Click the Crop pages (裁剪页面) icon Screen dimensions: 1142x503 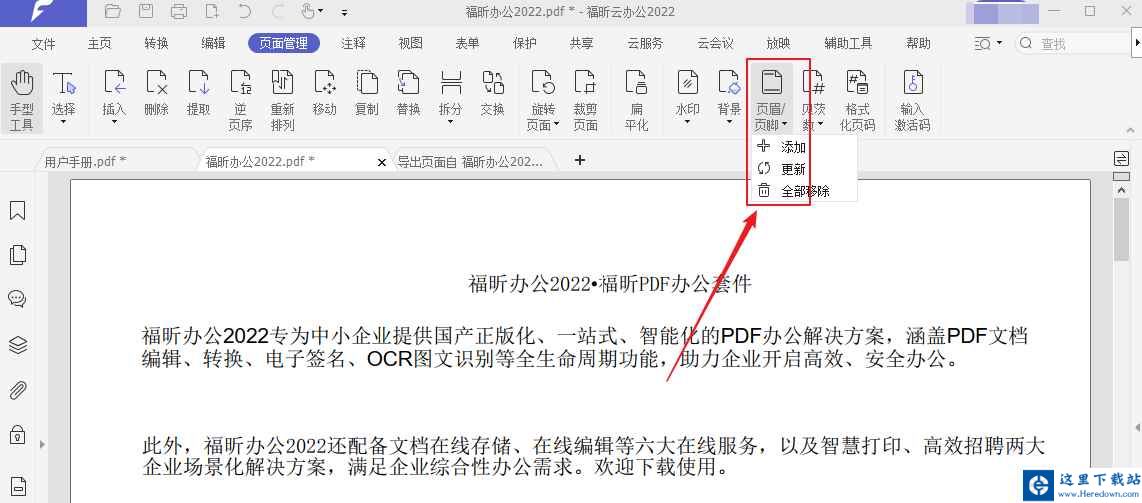585,83
